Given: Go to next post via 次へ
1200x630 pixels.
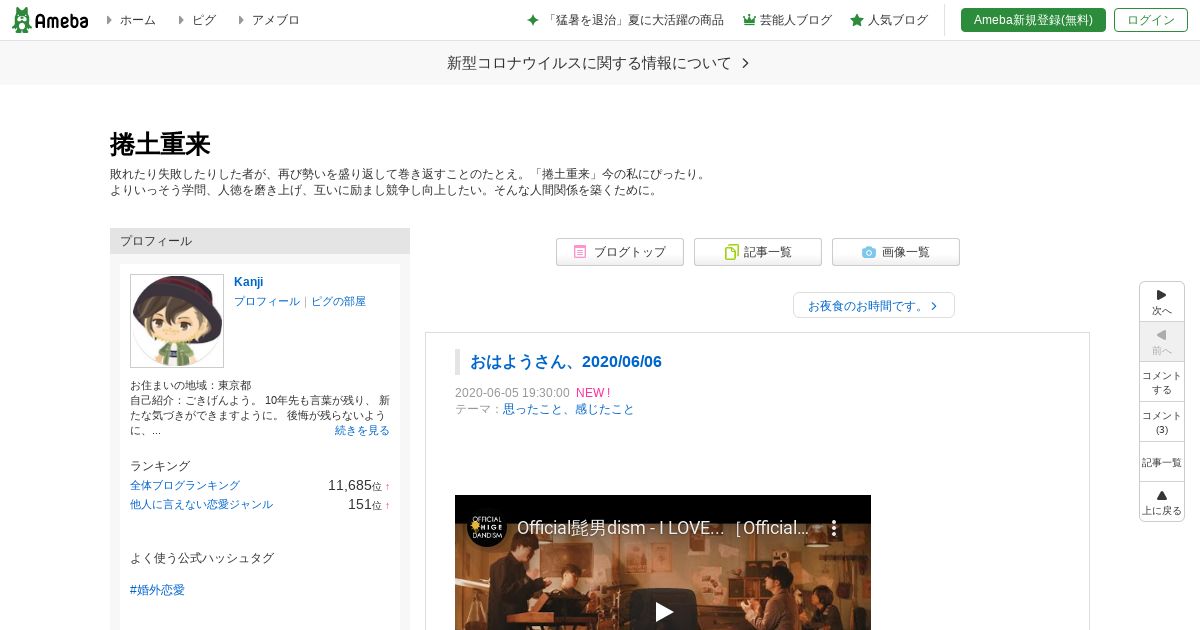Looking at the screenshot, I should 1162,302.
